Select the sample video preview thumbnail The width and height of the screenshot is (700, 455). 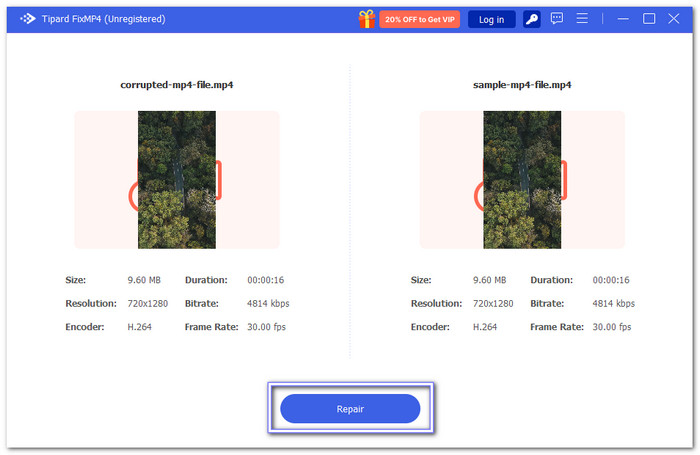pyautogui.click(x=522, y=179)
